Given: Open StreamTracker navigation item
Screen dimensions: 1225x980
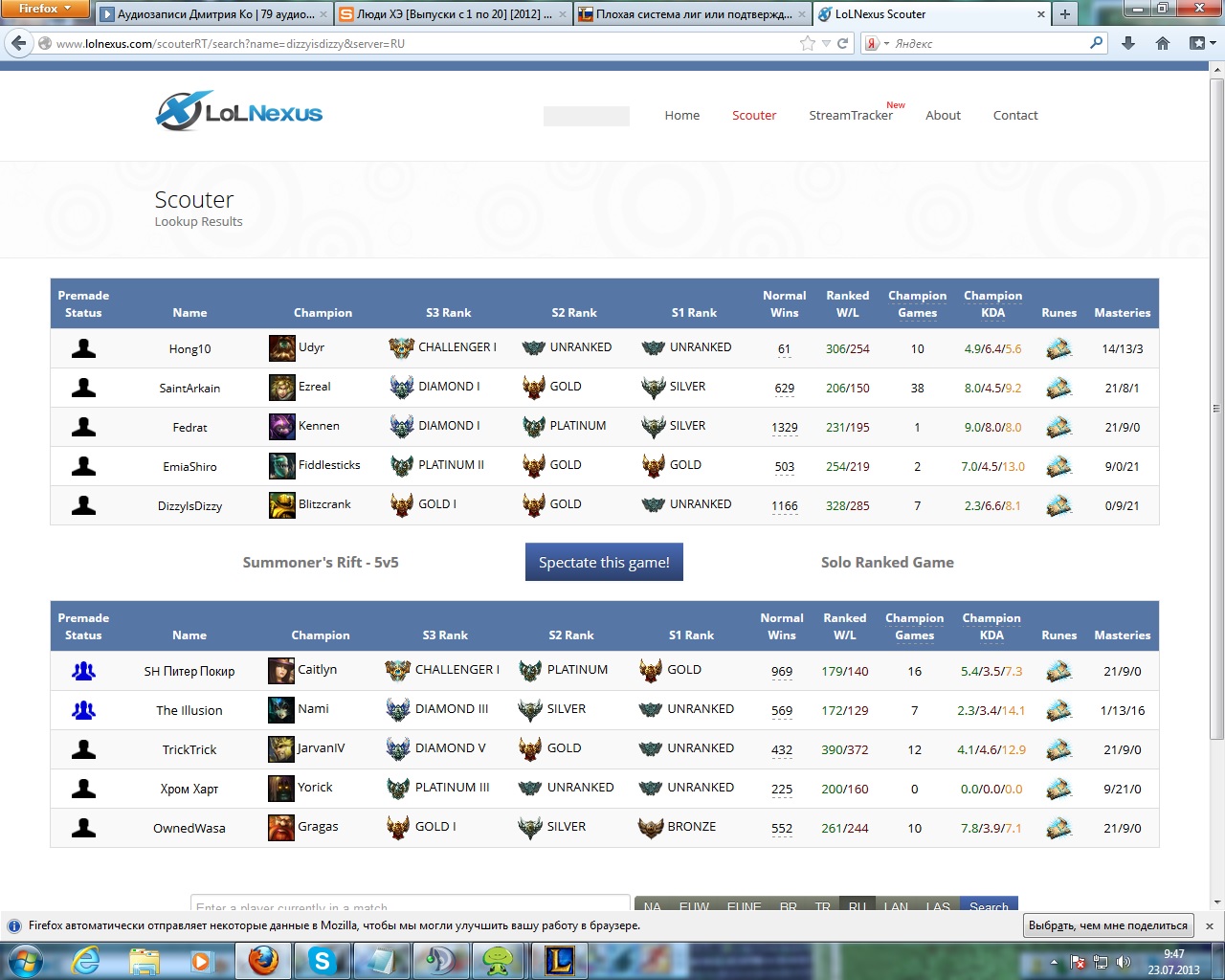Looking at the screenshot, I should pos(851,115).
